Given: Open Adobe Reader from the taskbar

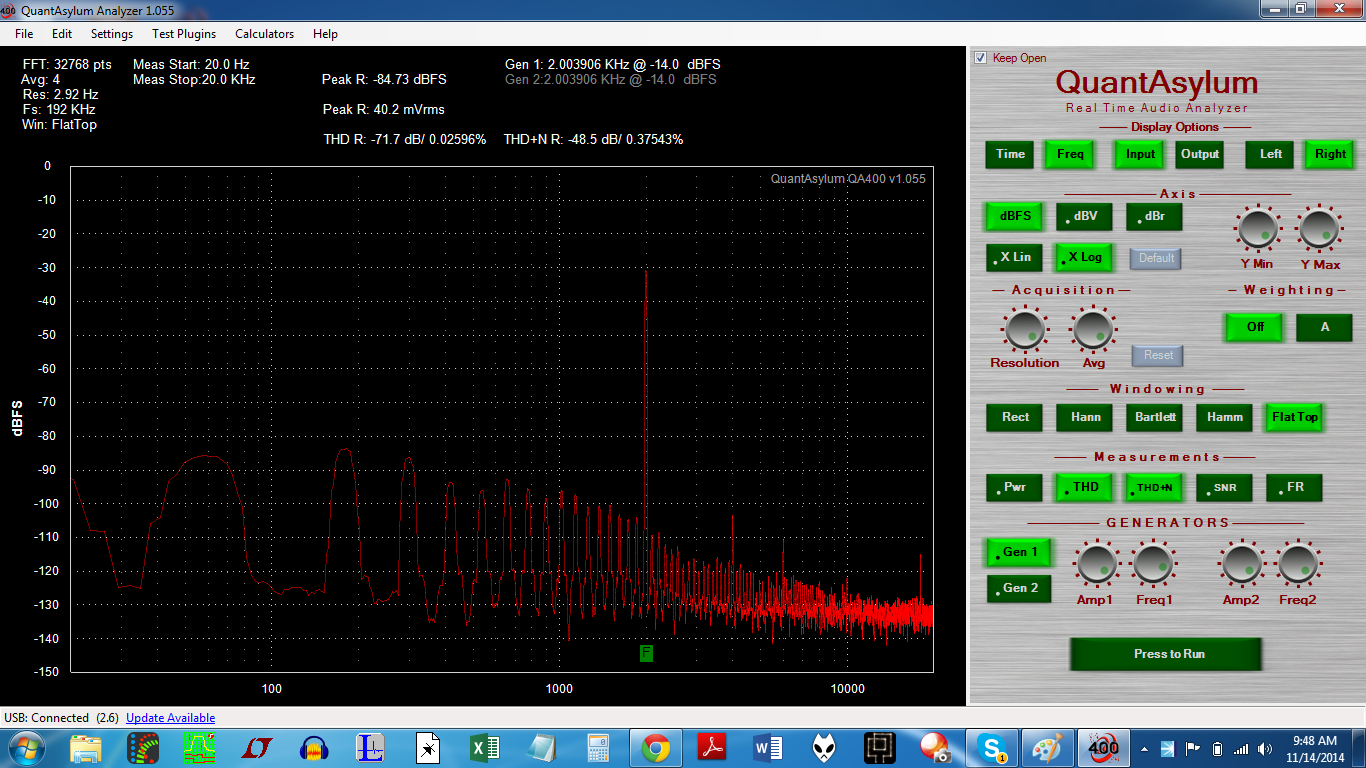Looking at the screenshot, I should point(710,748).
